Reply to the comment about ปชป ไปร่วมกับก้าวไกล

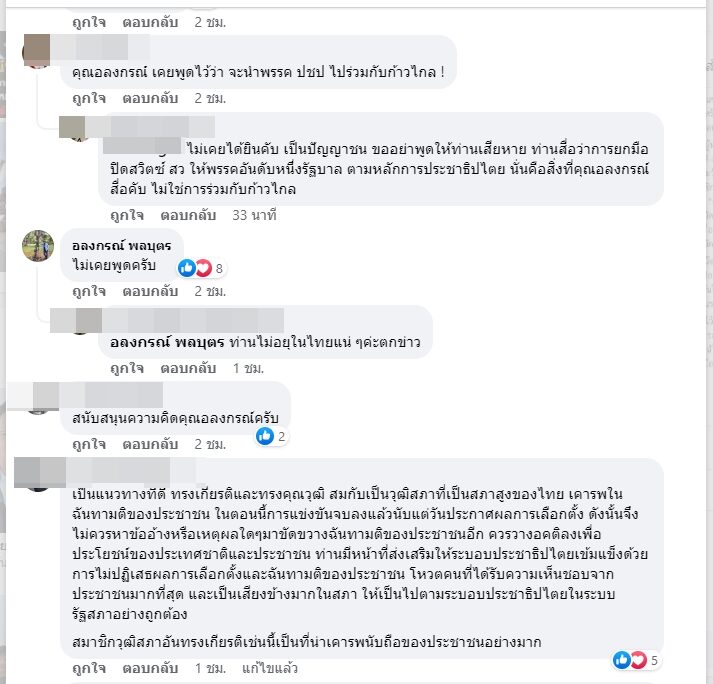[x=150, y=98]
